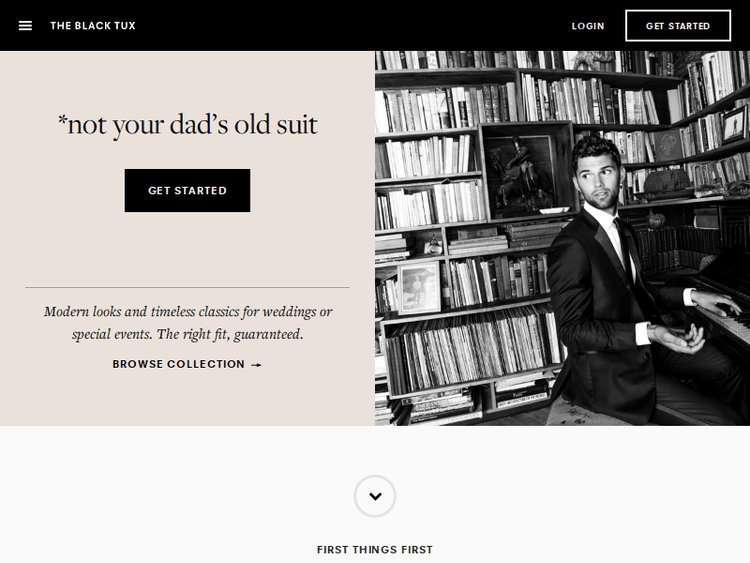Open the hamburger menu icon
Viewport: 750px width, 563px height.
click(x=25, y=26)
